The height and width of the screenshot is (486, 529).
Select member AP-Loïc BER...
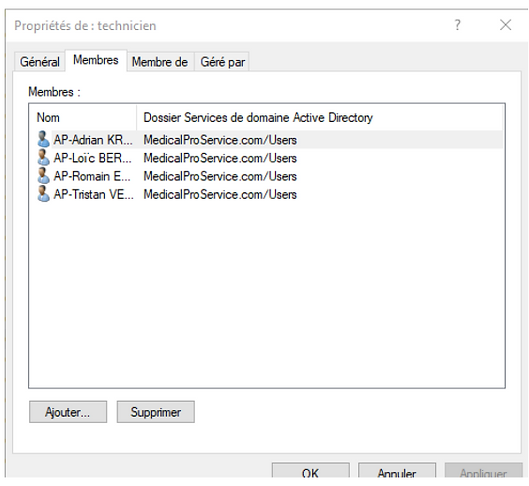(92, 158)
